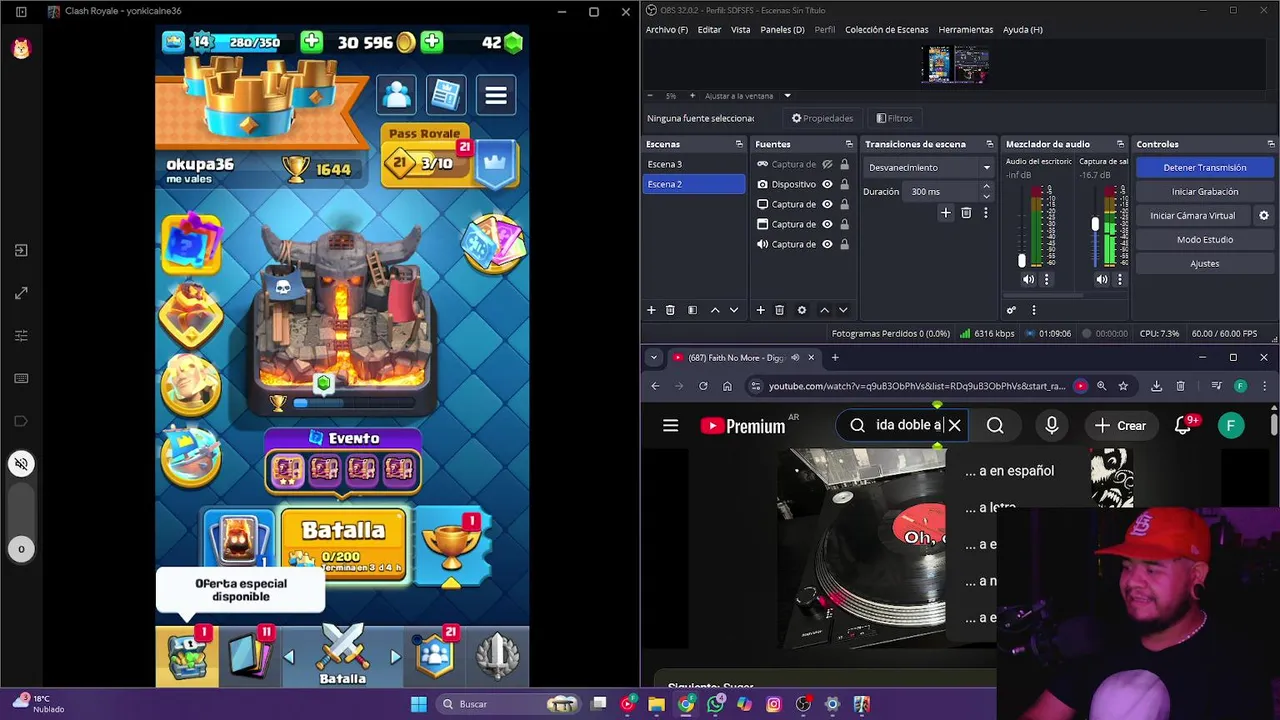Increase the transition Duración with the up arrow
The width and height of the screenshot is (1280, 720).
[x=987, y=186]
